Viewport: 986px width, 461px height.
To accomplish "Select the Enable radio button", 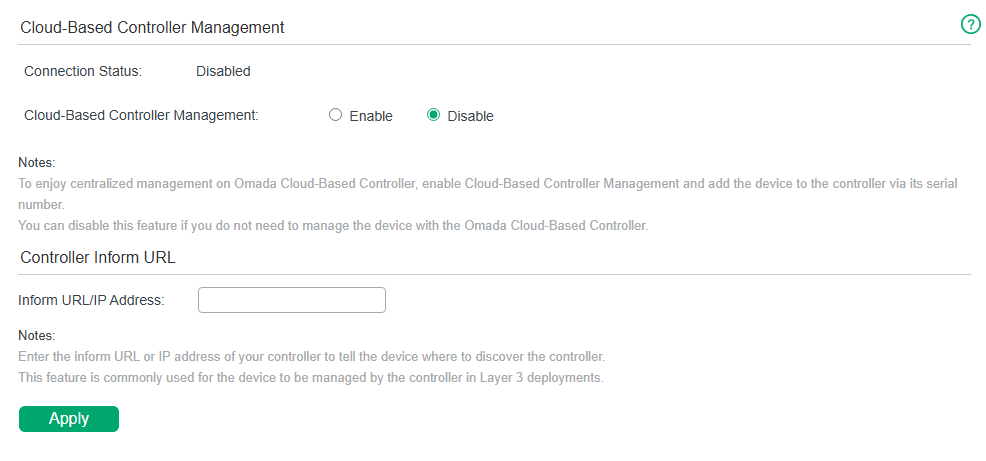I will tap(335, 115).
